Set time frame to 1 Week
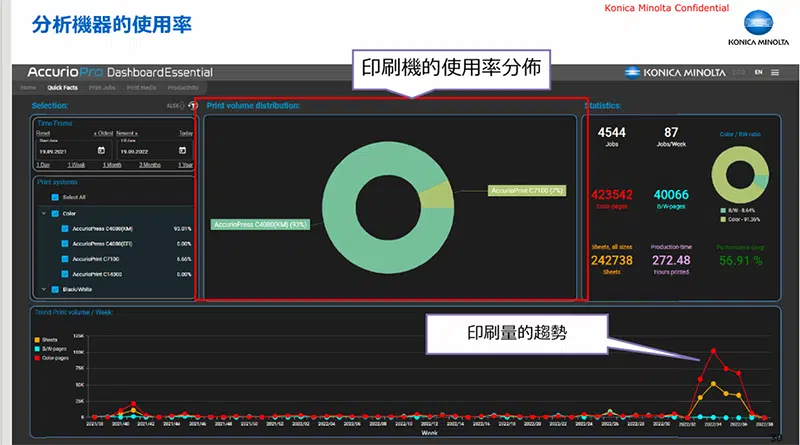 76,165
